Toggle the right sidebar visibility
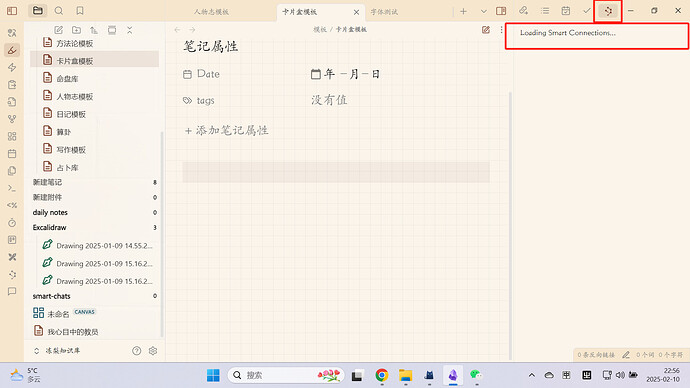Image resolution: width=690 pixels, height=388 pixels. coord(501,11)
